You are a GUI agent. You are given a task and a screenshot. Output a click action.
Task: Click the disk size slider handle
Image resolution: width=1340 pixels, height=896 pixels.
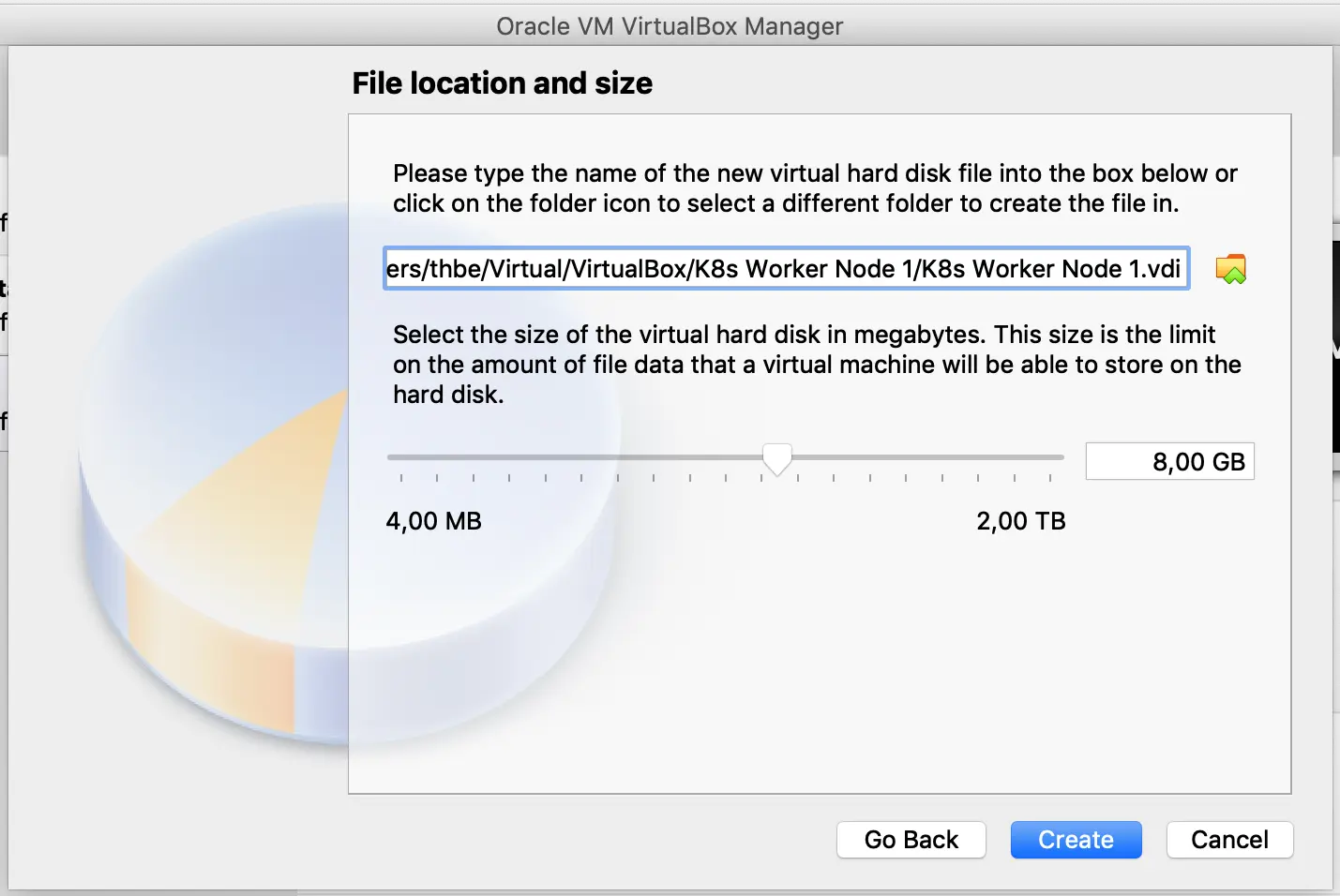point(776,459)
